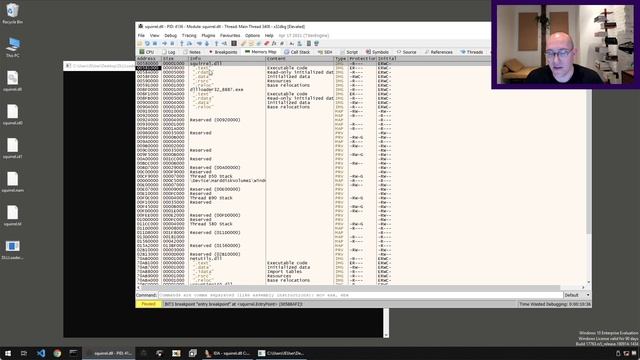Switch to the CPU tab
Image resolution: width=640 pixels, height=360 pixels.
(x=147, y=52)
